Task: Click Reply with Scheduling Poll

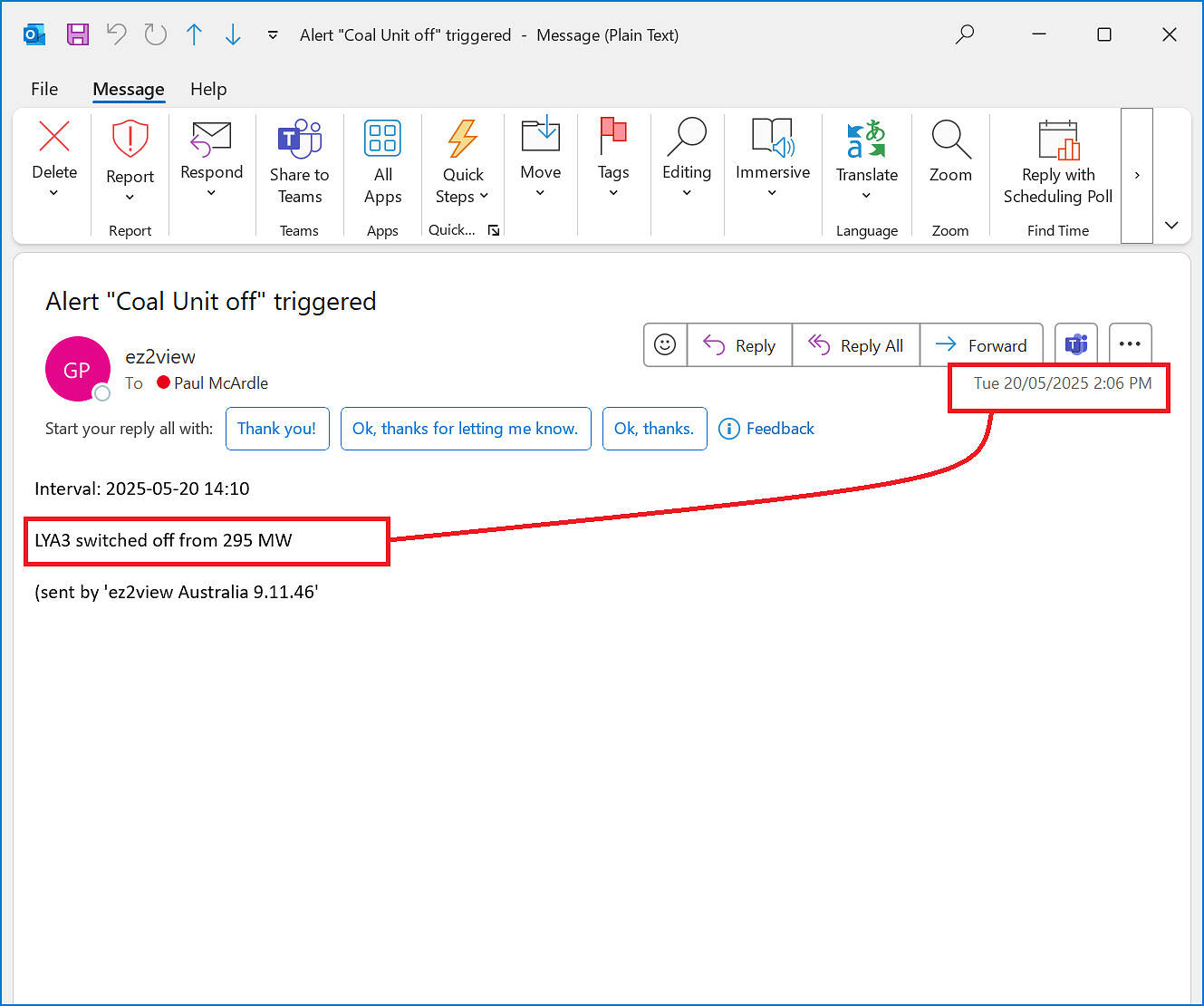Action: pos(1058,163)
